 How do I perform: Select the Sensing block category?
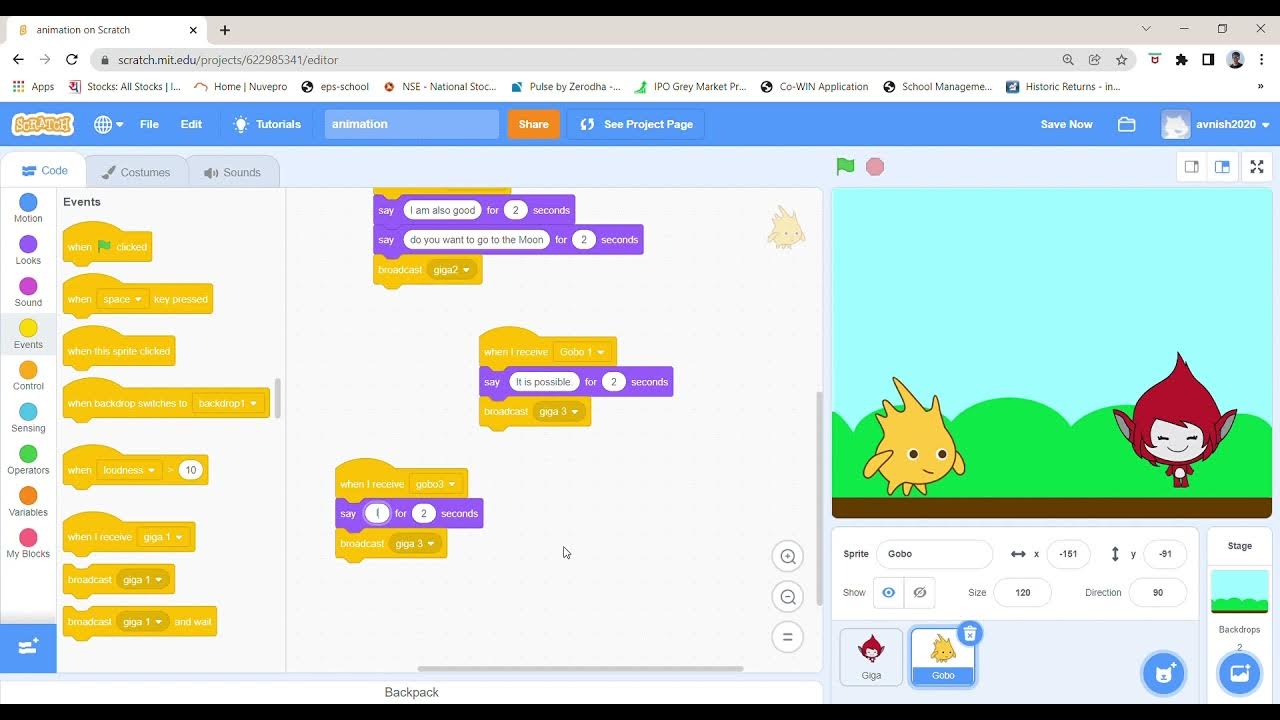(28, 418)
